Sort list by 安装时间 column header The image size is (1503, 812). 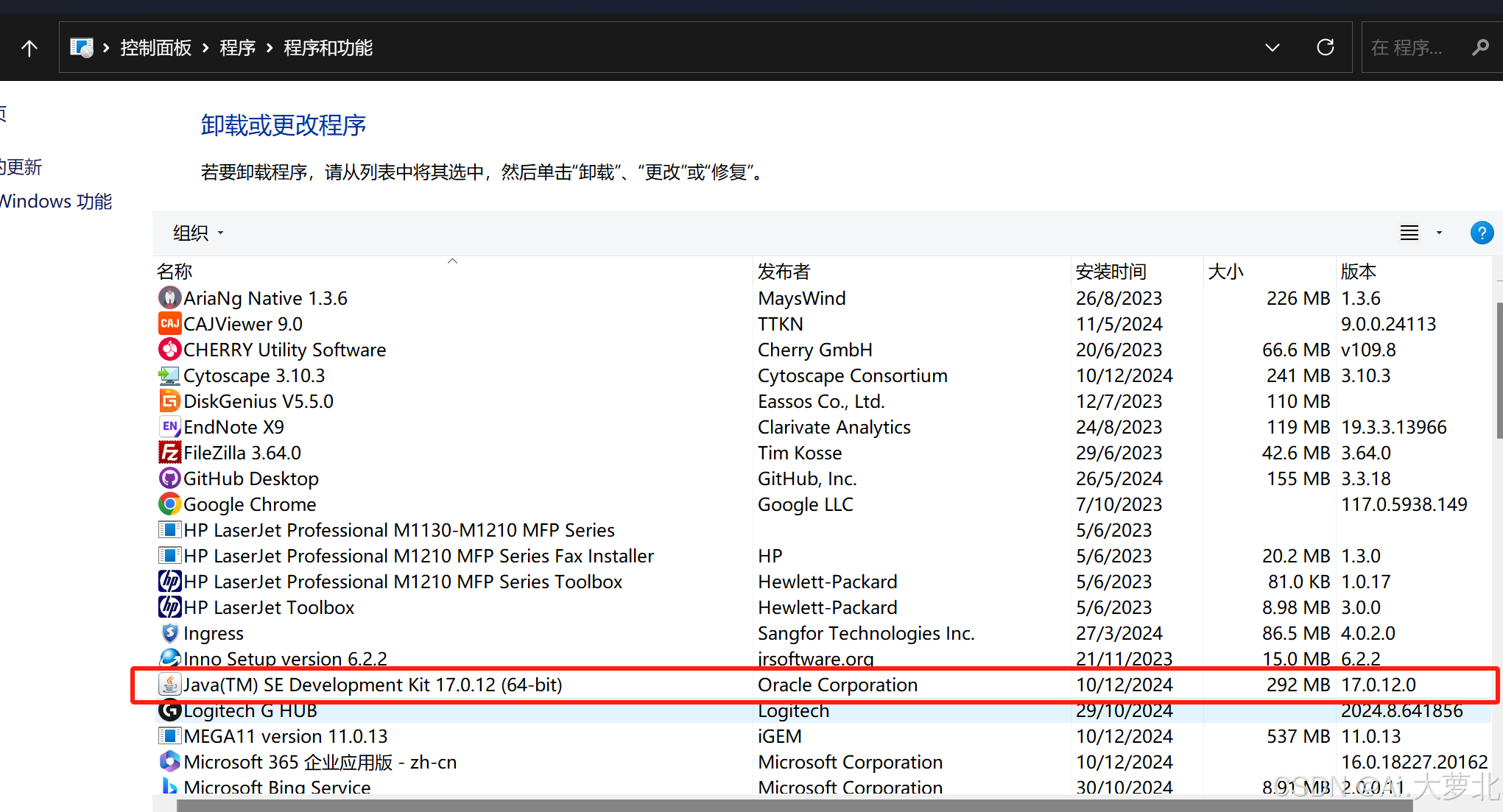[1110, 272]
